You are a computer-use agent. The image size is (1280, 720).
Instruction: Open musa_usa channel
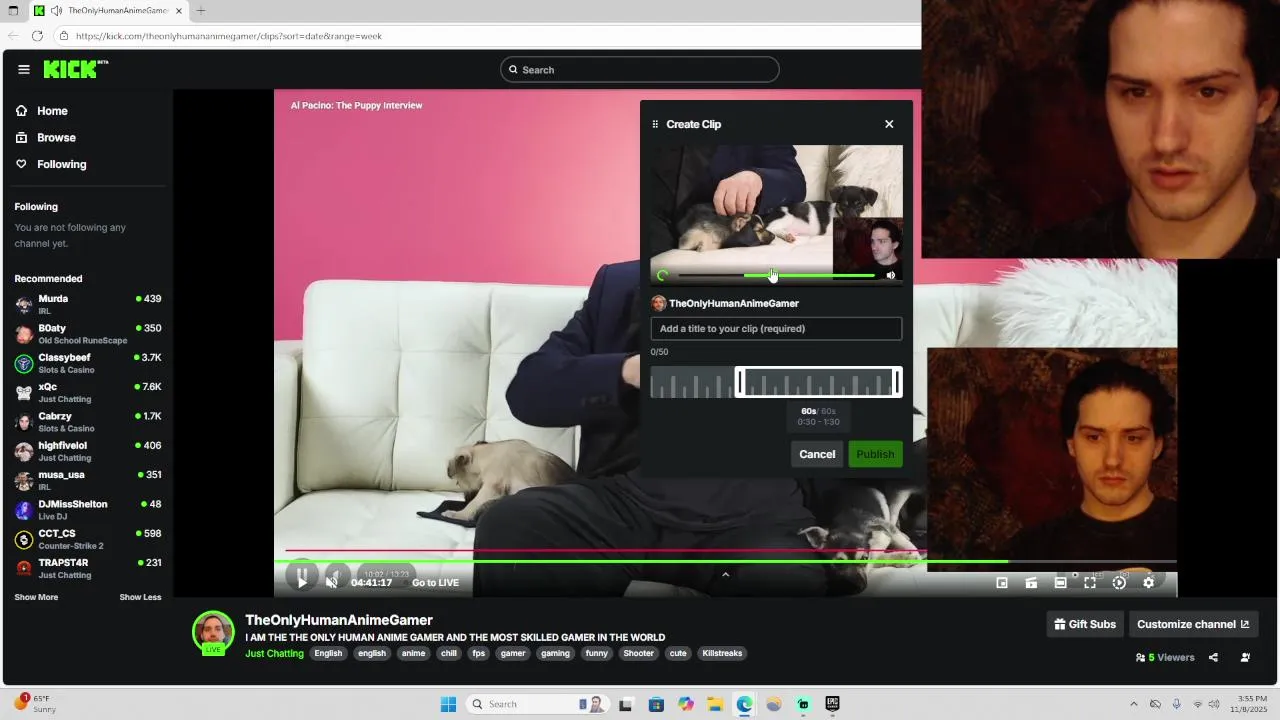[88, 480]
